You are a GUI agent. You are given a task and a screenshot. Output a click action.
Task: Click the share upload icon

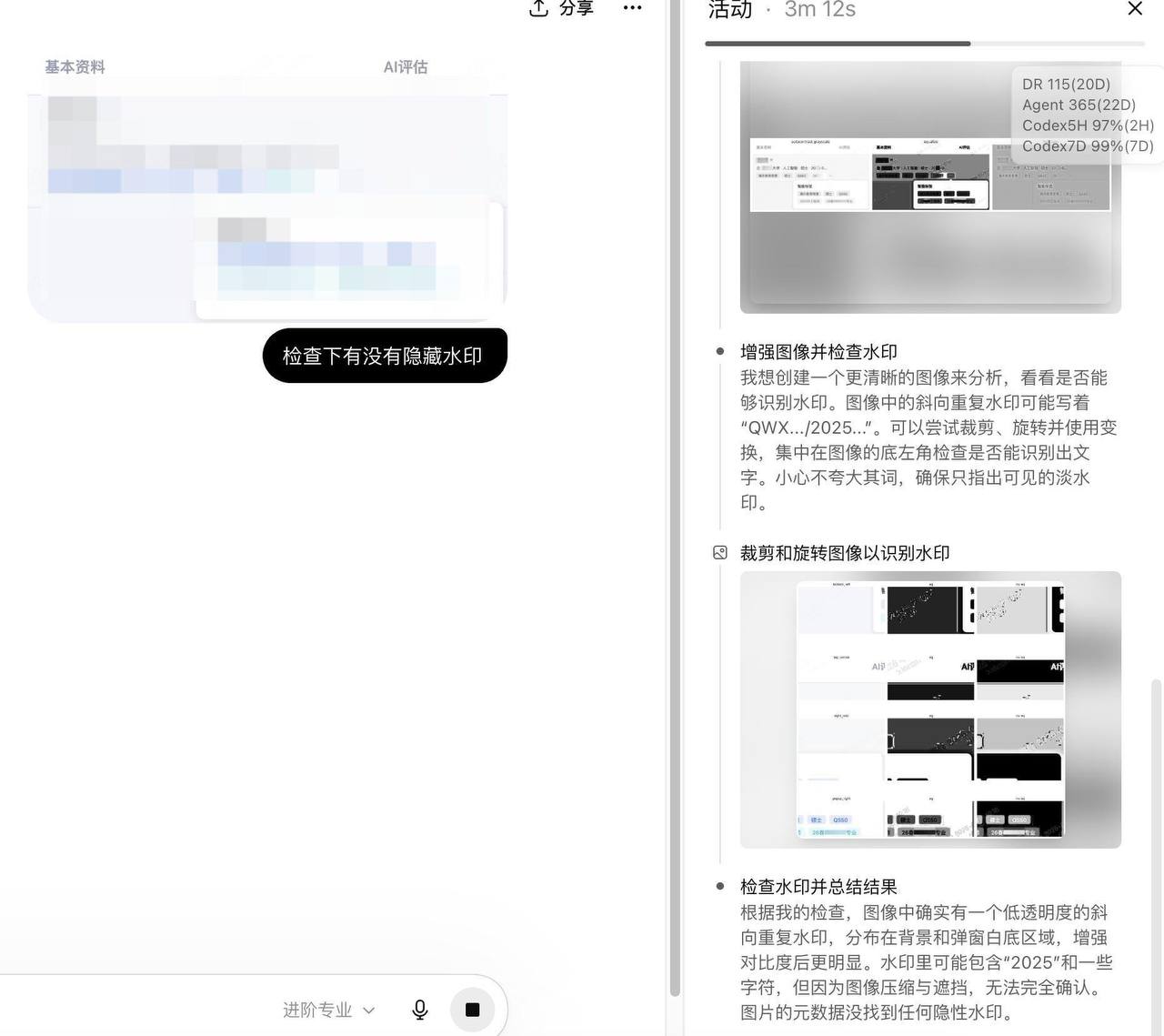(538, 8)
